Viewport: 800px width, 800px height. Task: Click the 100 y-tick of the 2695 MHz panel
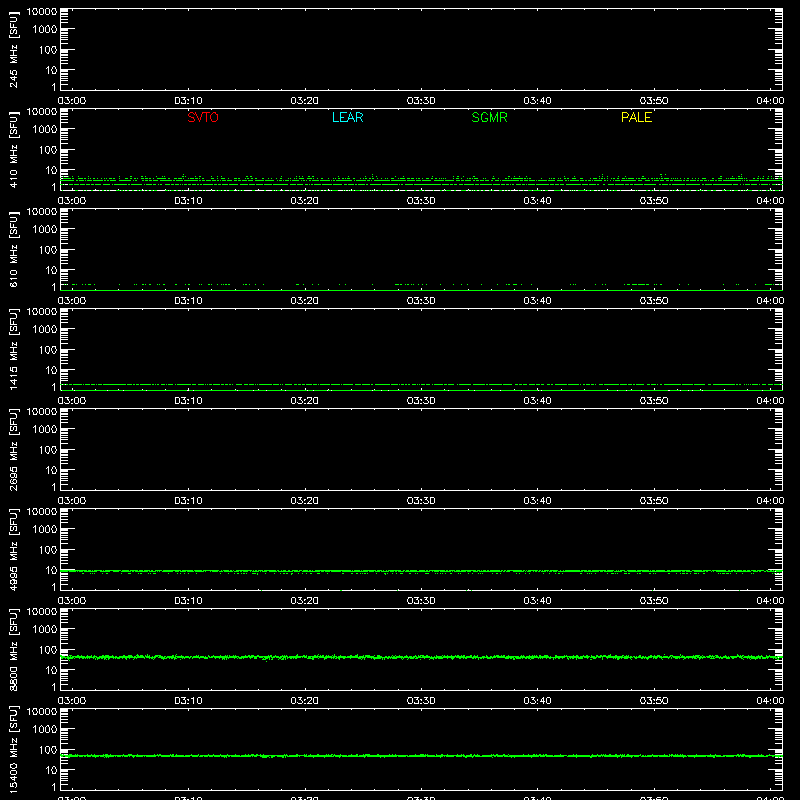(47, 450)
